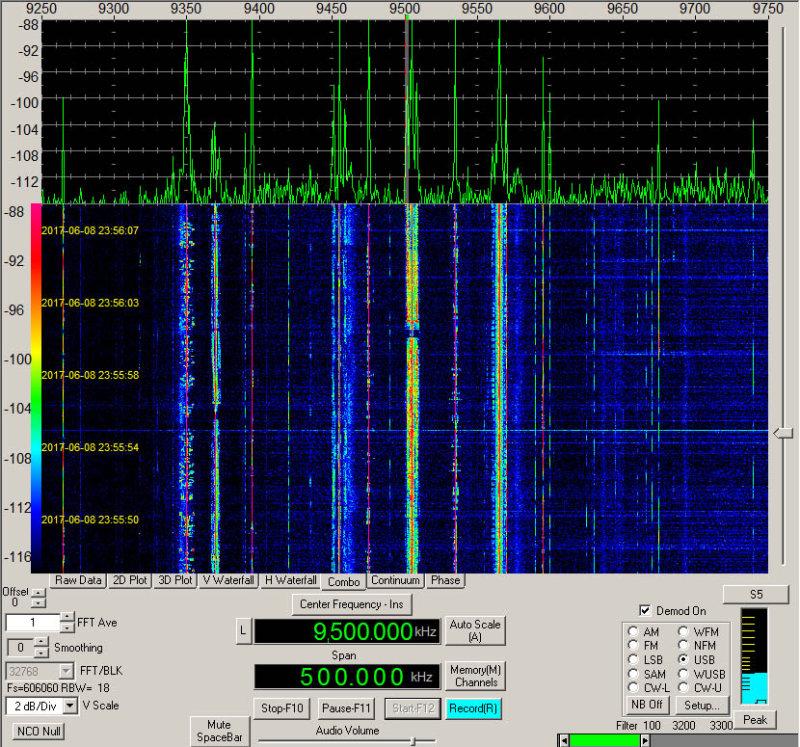Click the FFT Ave value field
This screenshot has height=747, width=800.
click(x=33, y=622)
